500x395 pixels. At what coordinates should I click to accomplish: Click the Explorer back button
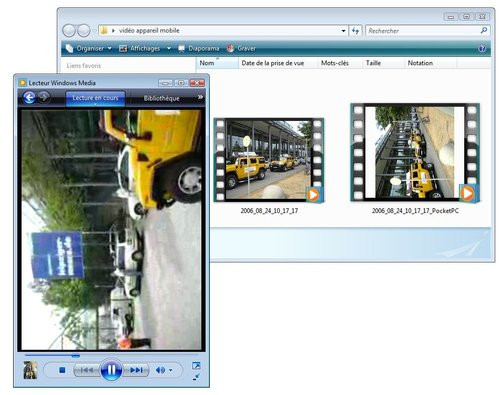(69, 31)
